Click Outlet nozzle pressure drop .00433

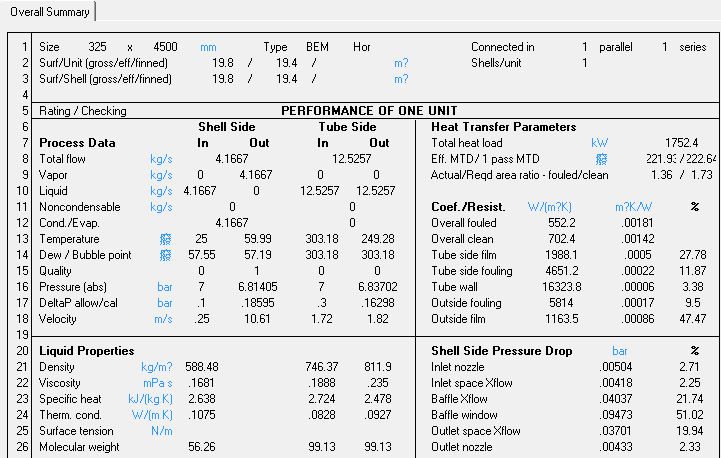pyautogui.click(x=616, y=447)
